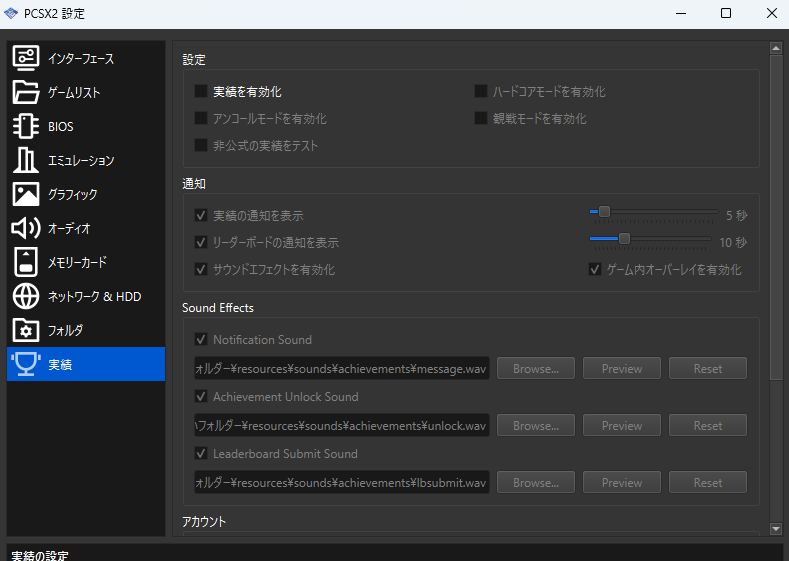This screenshot has width=789, height=561.
Task: Click the Leaderboard Submit Sound path field
Action: [x=341, y=483]
